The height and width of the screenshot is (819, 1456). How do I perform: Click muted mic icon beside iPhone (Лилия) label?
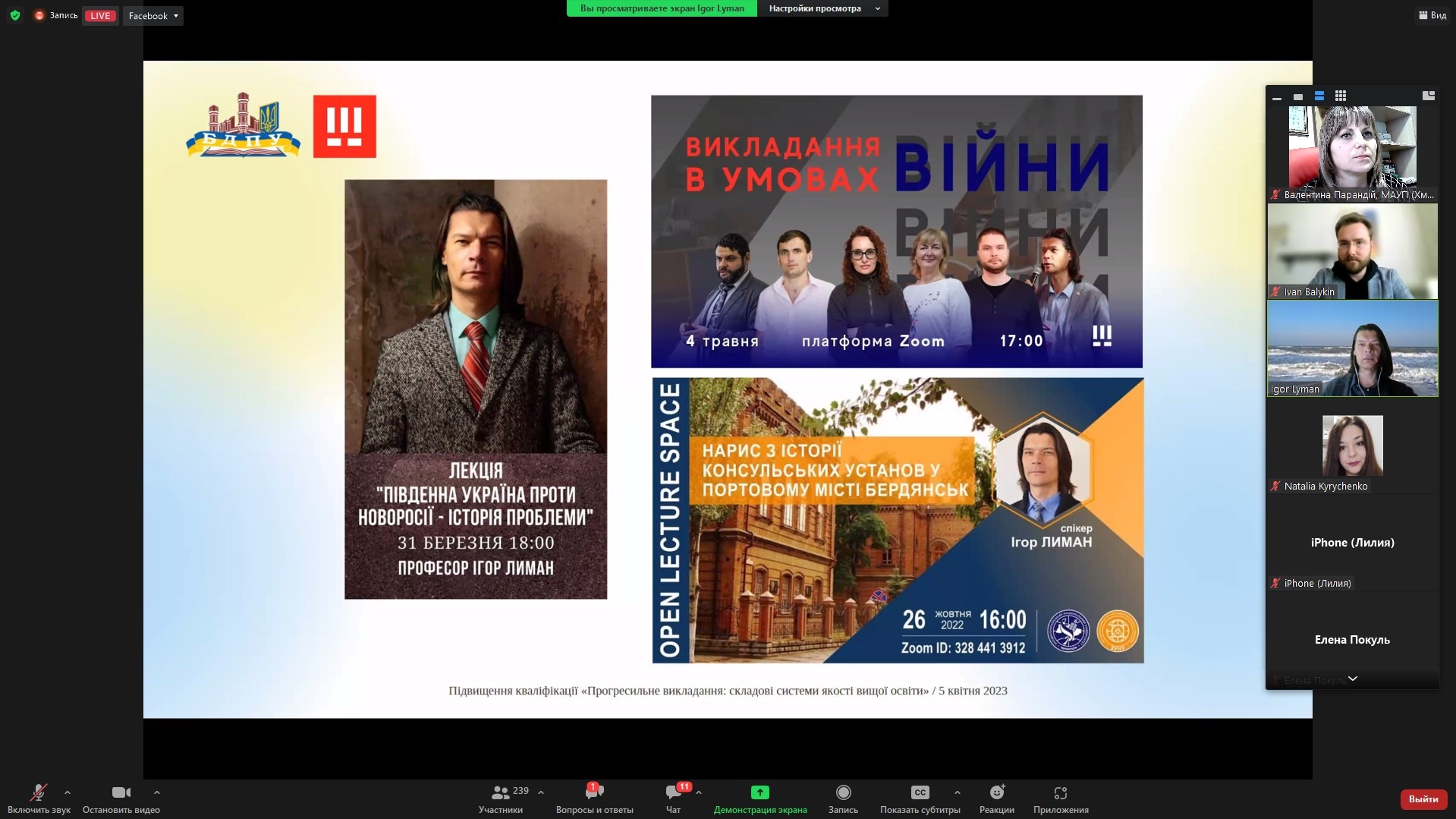click(1275, 583)
